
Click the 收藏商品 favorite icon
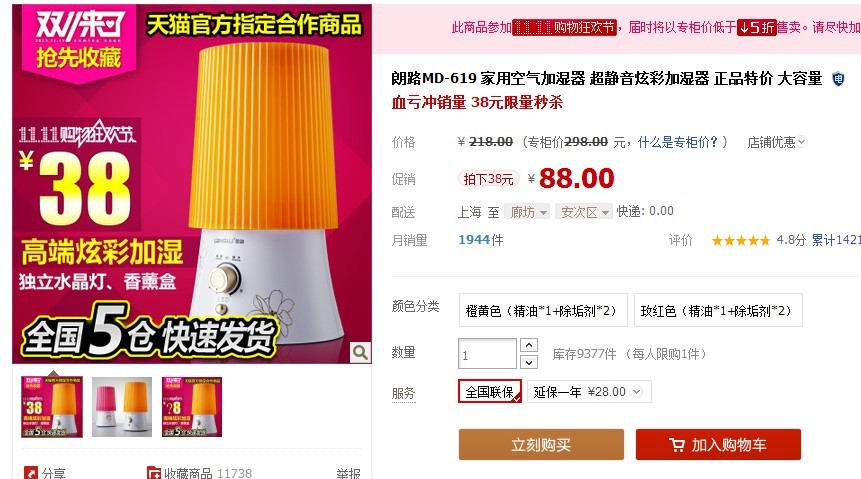point(154,473)
